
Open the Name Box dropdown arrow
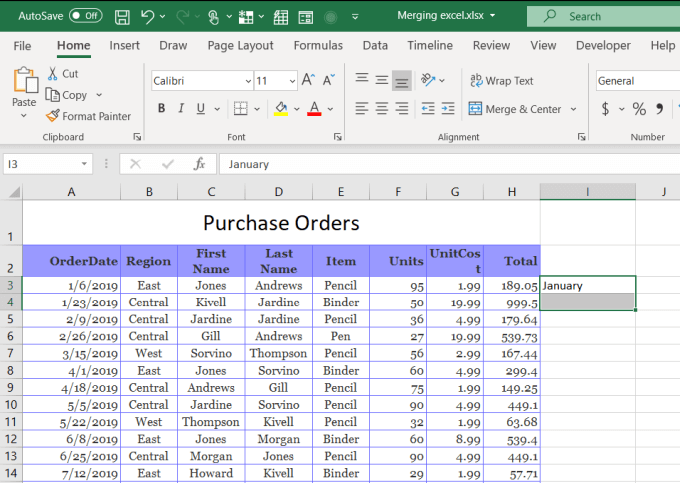coord(84,164)
